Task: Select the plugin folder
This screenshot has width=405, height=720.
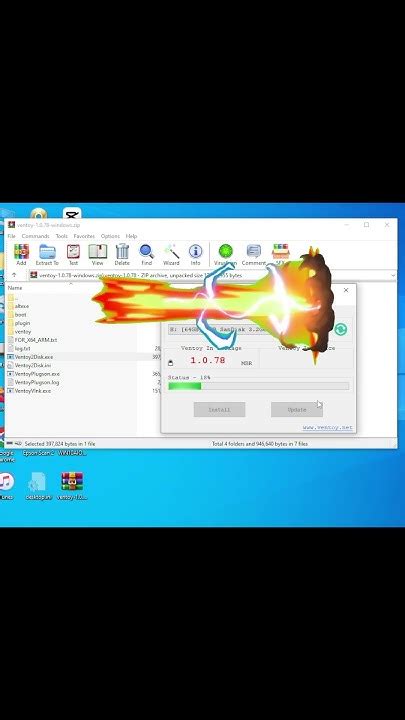Action: point(19,323)
